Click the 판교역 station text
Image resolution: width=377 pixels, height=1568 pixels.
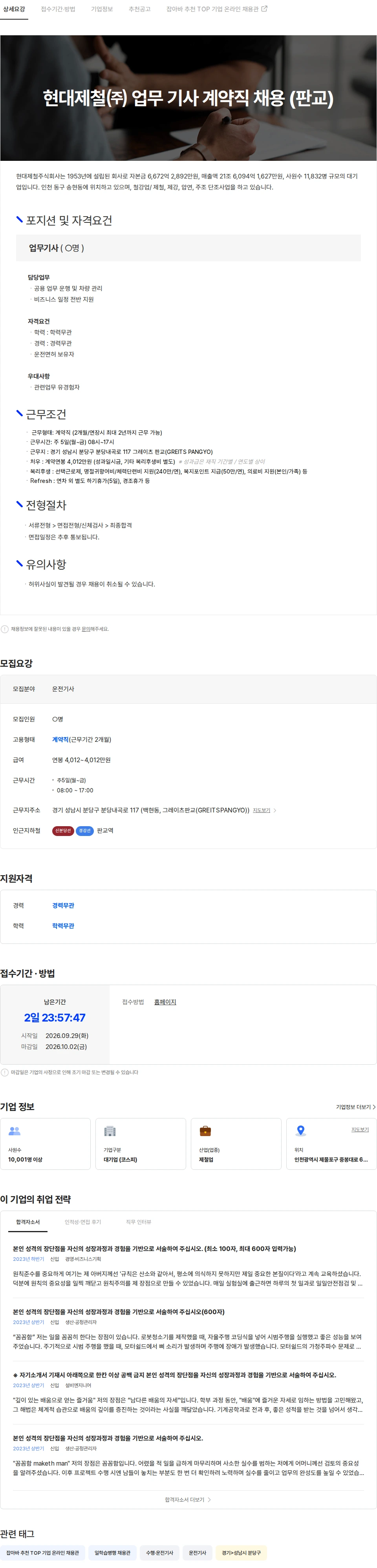tap(105, 830)
